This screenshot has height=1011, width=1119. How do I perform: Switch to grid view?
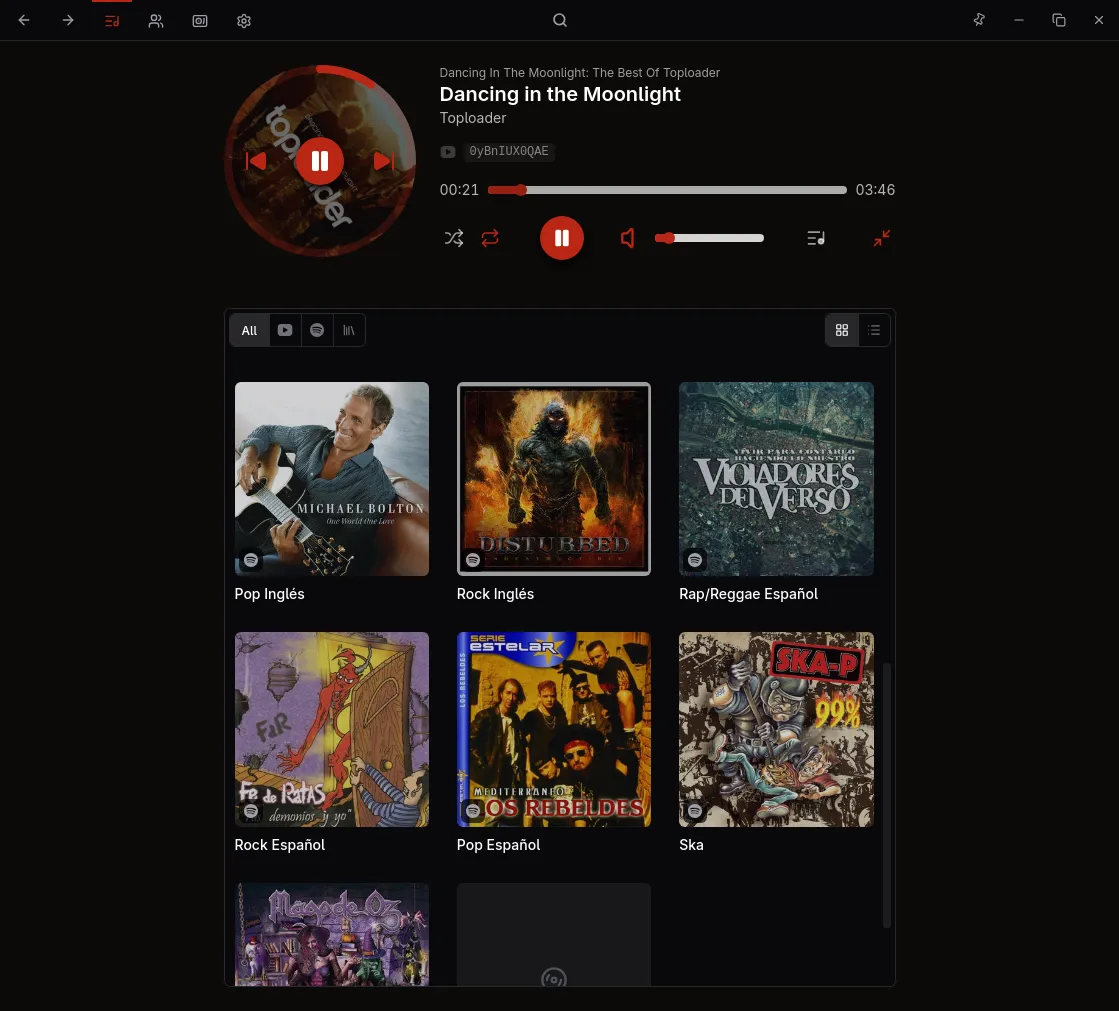click(842, 330)
